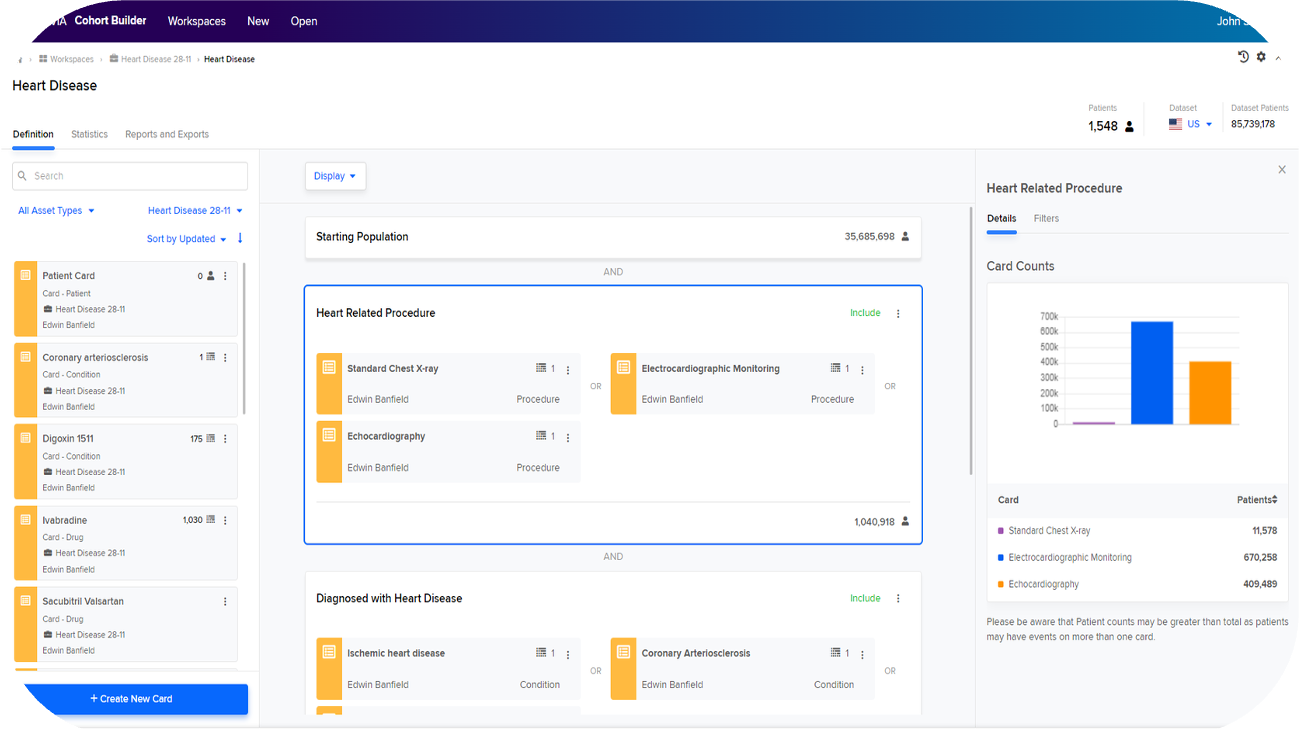Click the cohort canvas vertical scrollbar
The image size is (1301, 737).
click(x=970, y=340)
